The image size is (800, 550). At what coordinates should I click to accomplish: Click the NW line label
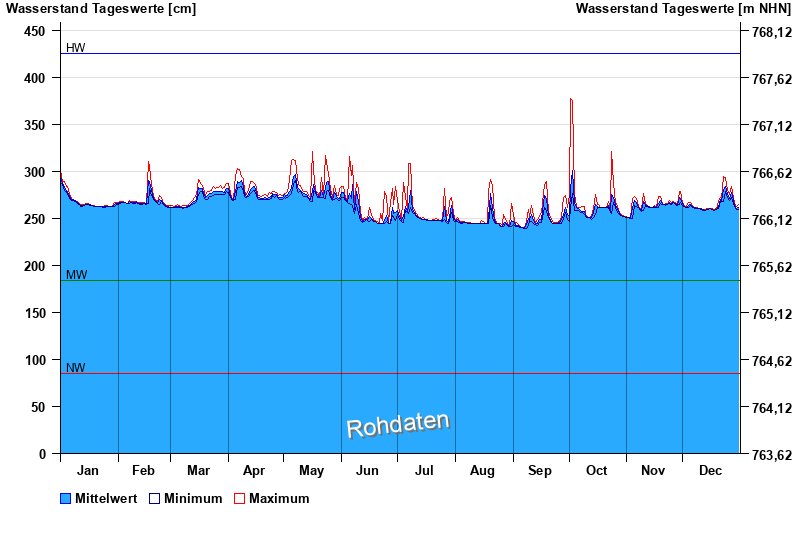76,367
